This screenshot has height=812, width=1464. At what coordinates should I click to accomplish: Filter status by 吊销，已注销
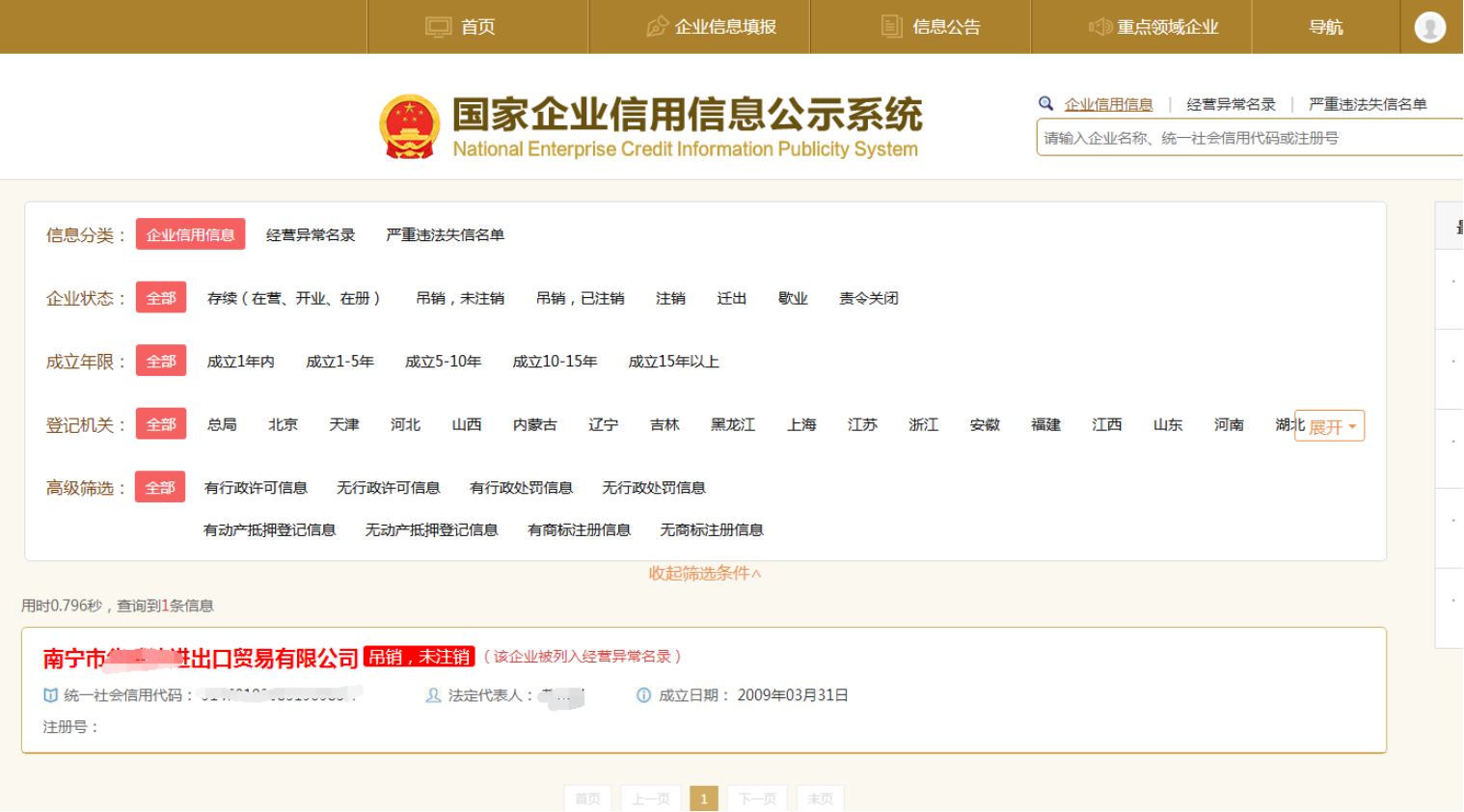[580, 298]
